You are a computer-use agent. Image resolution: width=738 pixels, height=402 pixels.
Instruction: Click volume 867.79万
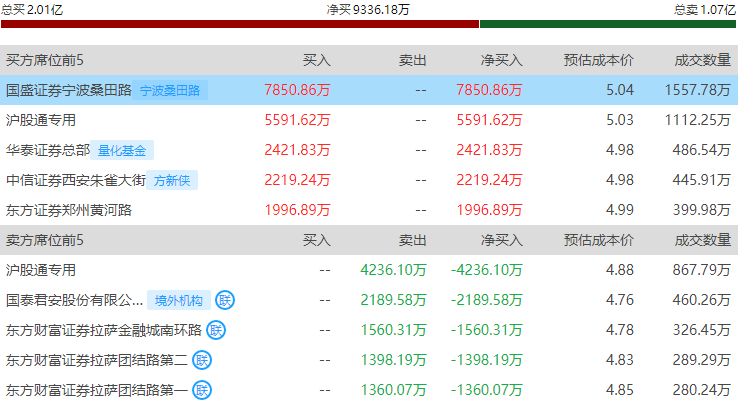[702, 270]
